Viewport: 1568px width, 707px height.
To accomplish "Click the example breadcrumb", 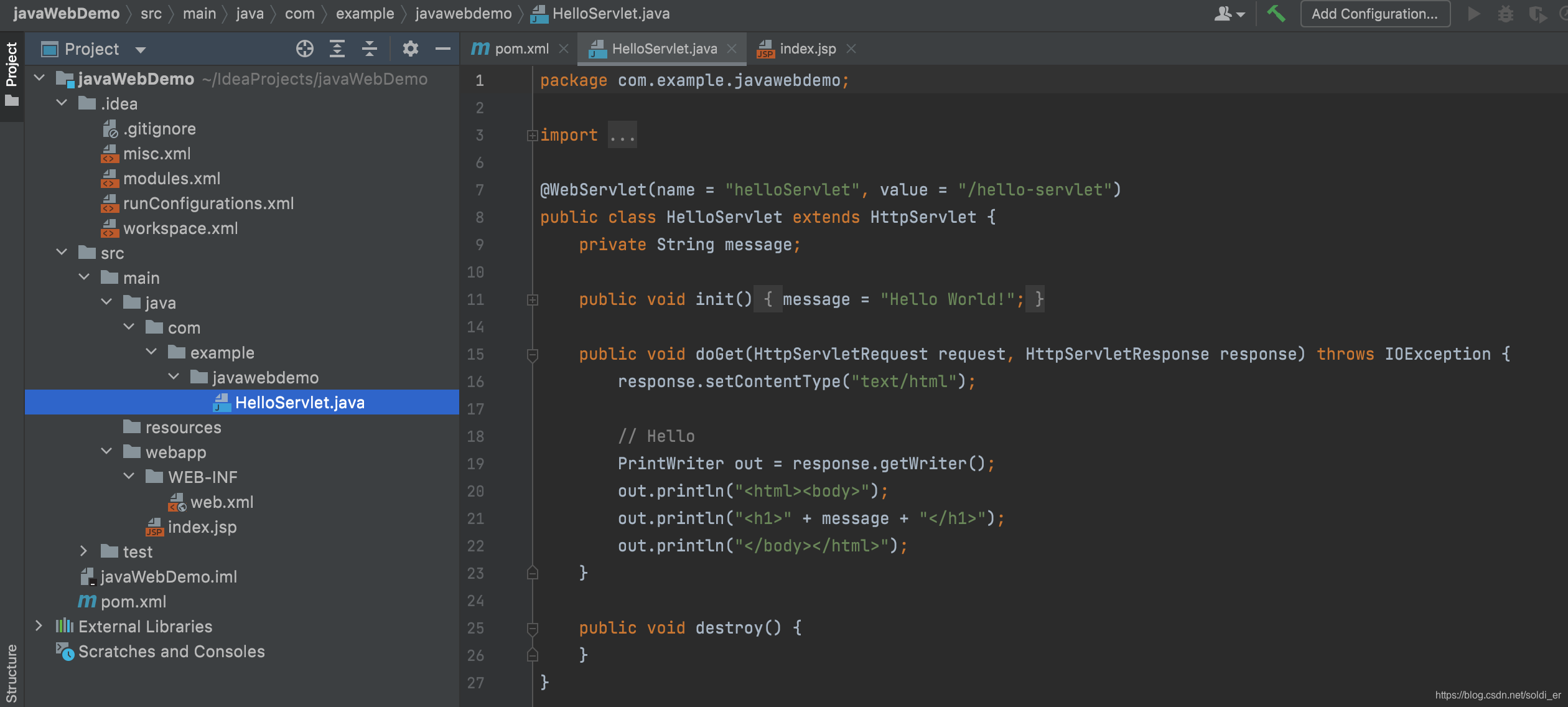I will click(x=365, y=14).
